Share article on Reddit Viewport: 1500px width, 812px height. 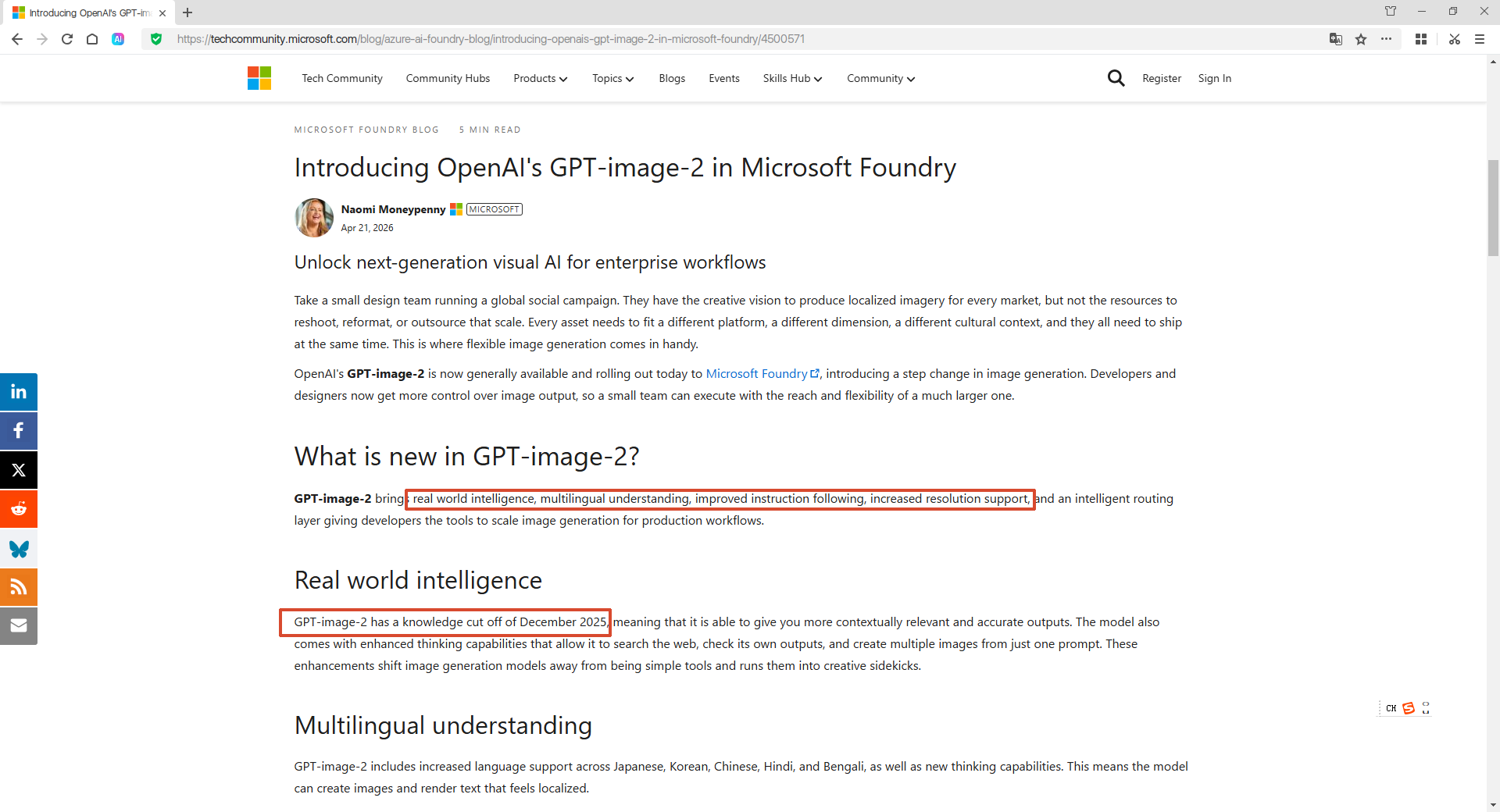pos(19,509)
